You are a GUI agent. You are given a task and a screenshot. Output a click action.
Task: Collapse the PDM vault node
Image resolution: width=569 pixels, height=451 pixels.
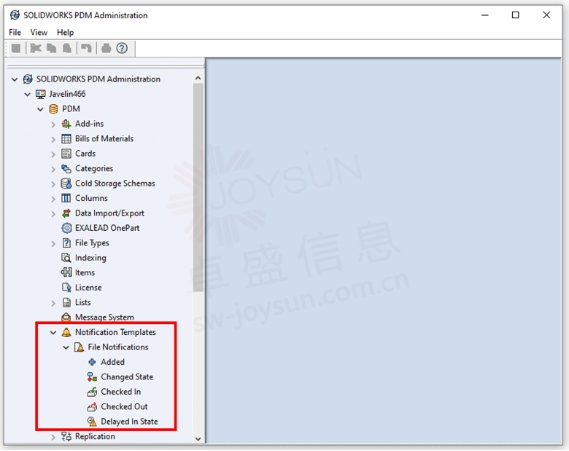[x=40, y=109]
